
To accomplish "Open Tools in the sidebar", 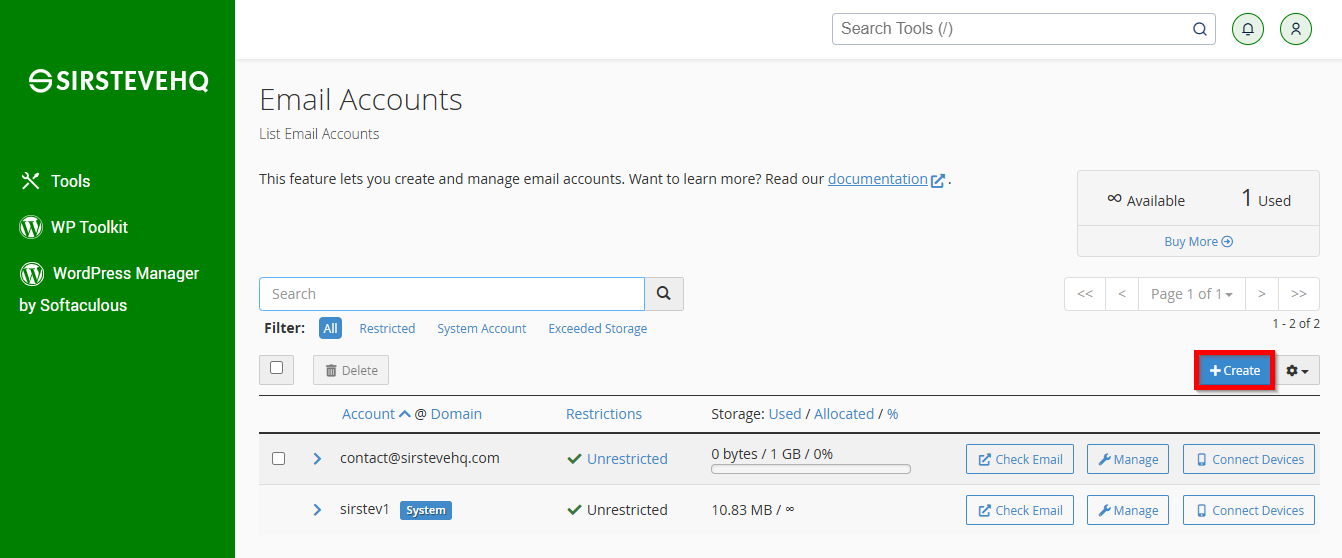I will tap(56, 181).
